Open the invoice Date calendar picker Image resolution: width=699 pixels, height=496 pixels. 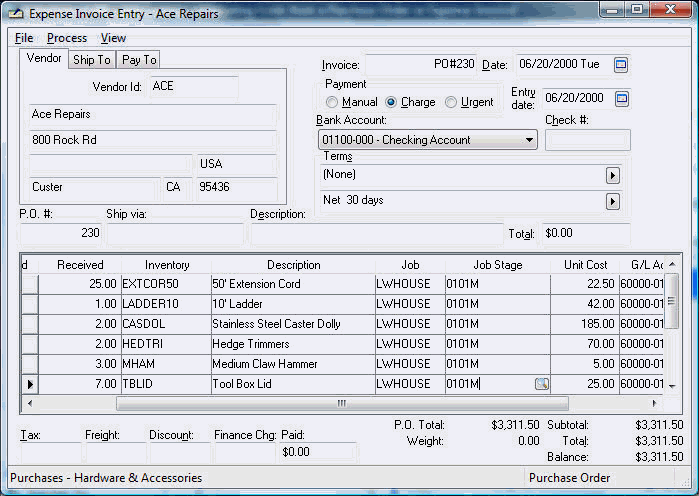pyautogui.click(x=621, y=65)
